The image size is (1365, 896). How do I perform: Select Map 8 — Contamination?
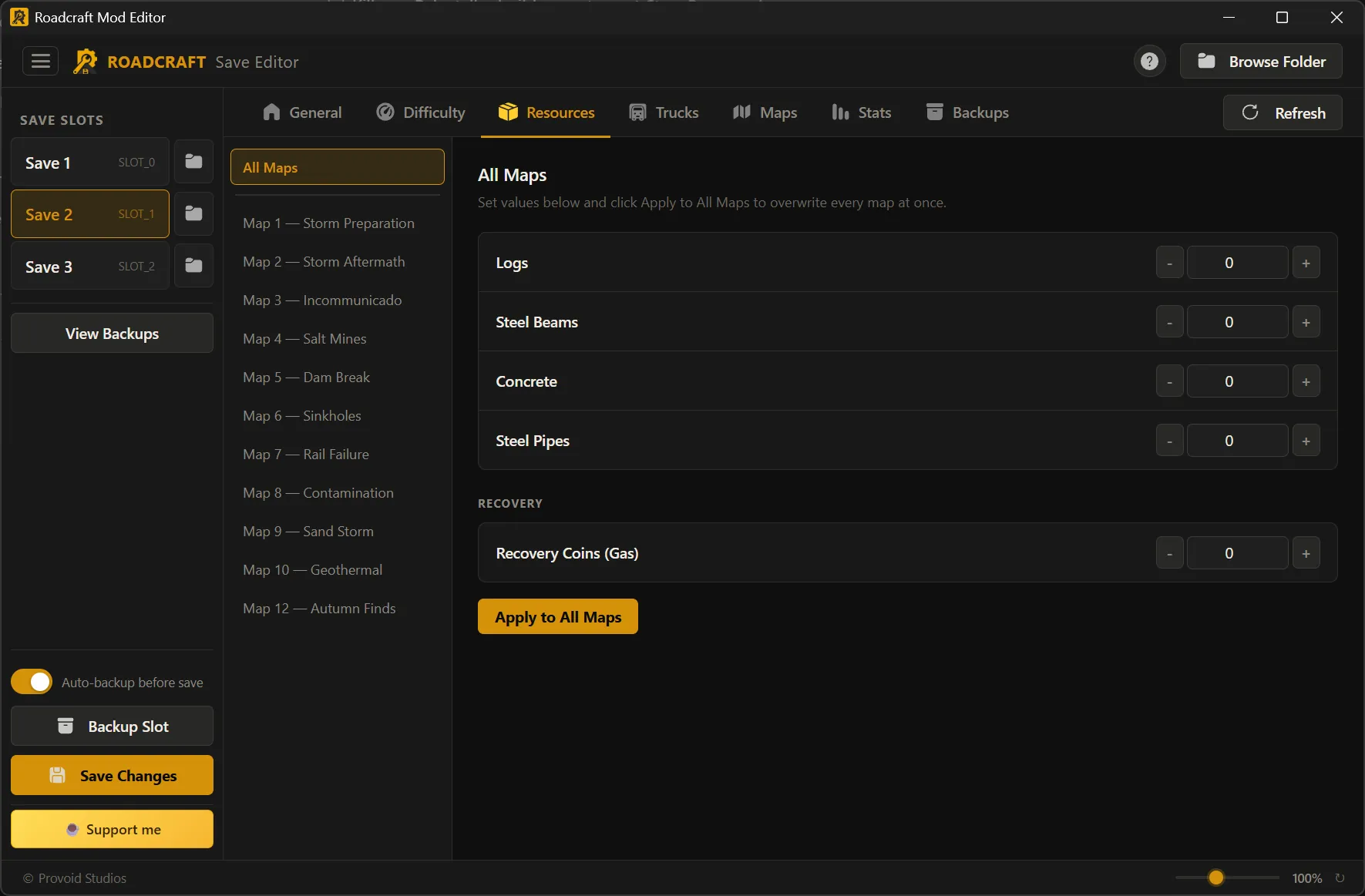(338, 493)
